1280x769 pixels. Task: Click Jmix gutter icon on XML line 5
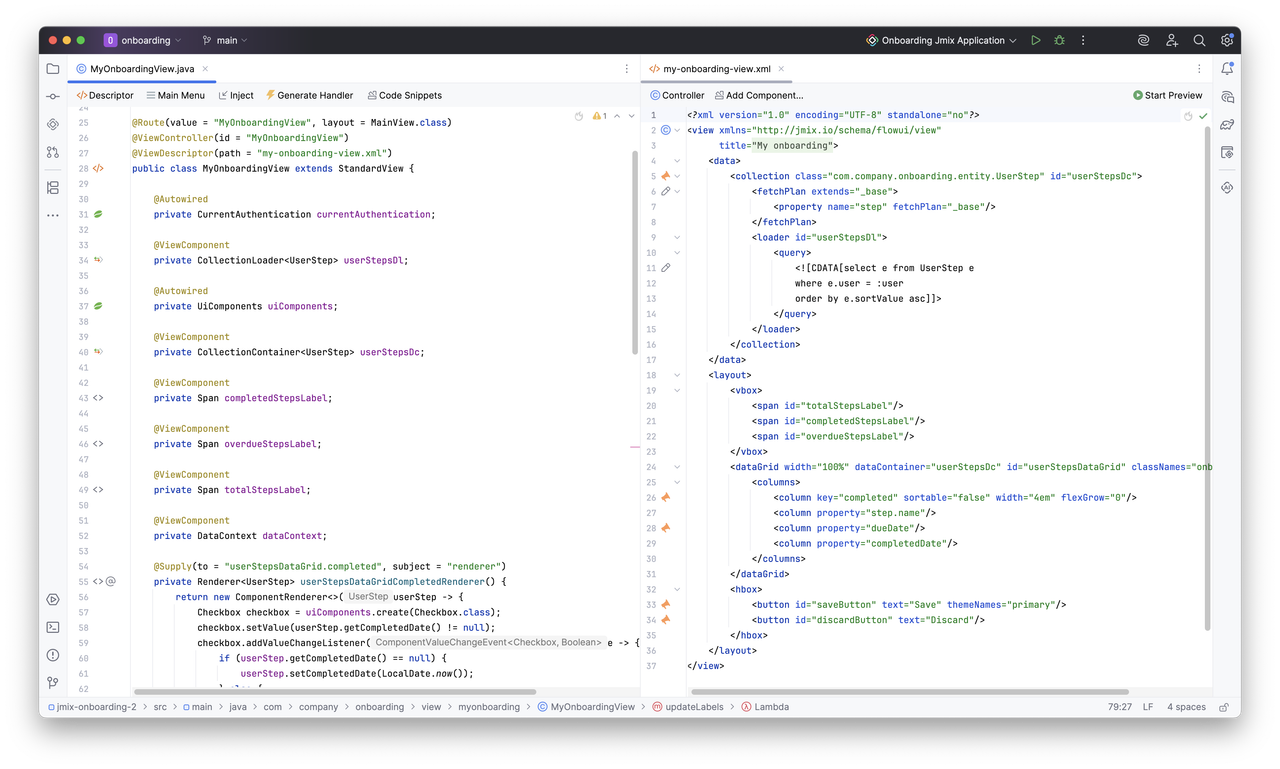pyautogui.click(x=666, y=176)
